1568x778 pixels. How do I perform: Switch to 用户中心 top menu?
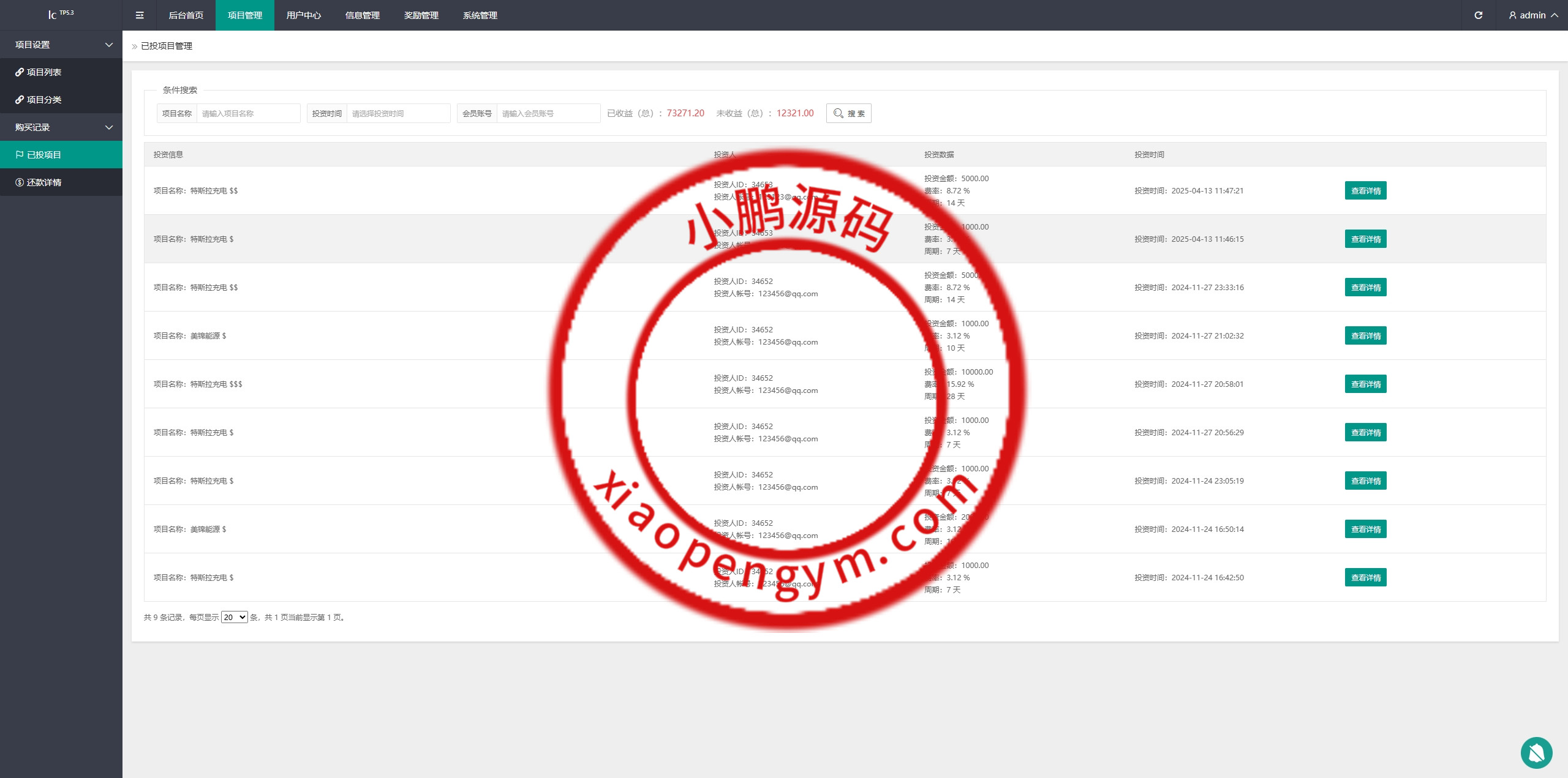pyautogui.click(x=303, y=15)
